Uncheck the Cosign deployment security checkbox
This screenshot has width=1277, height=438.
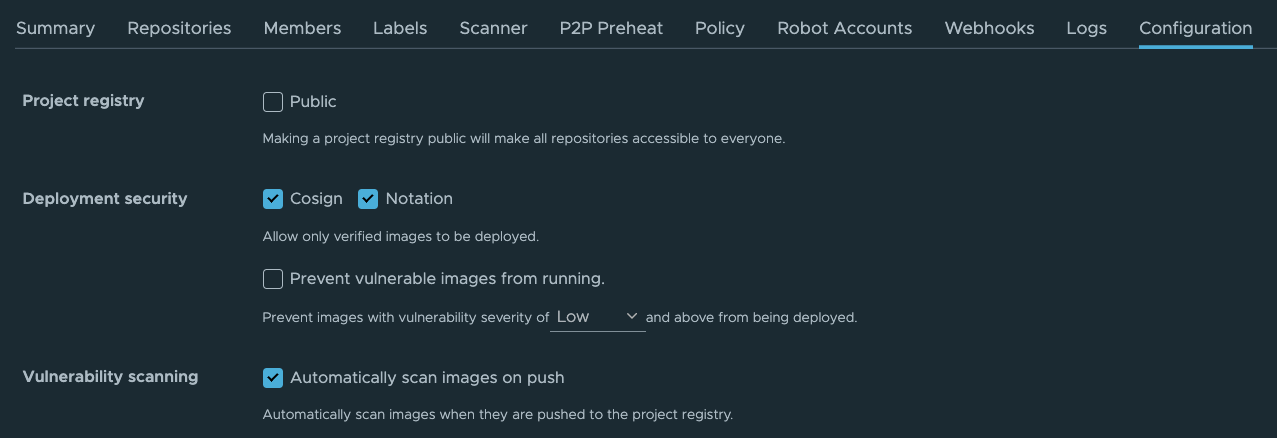coord(273,199)
